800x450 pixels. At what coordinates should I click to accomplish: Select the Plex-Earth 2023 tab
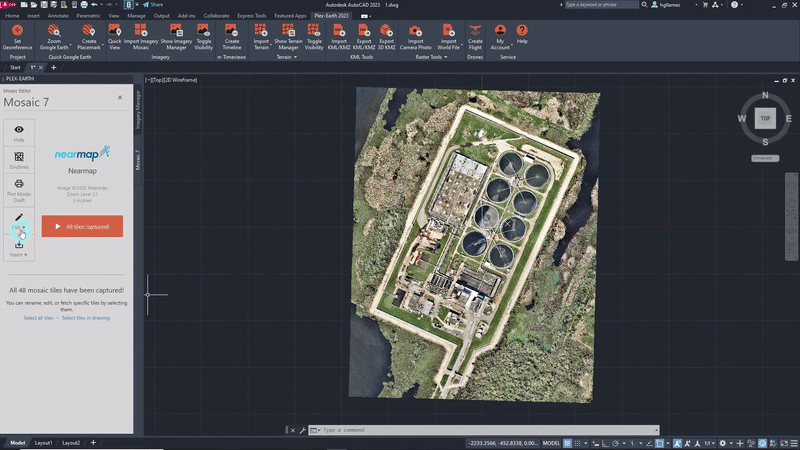[x=331, y=16]
